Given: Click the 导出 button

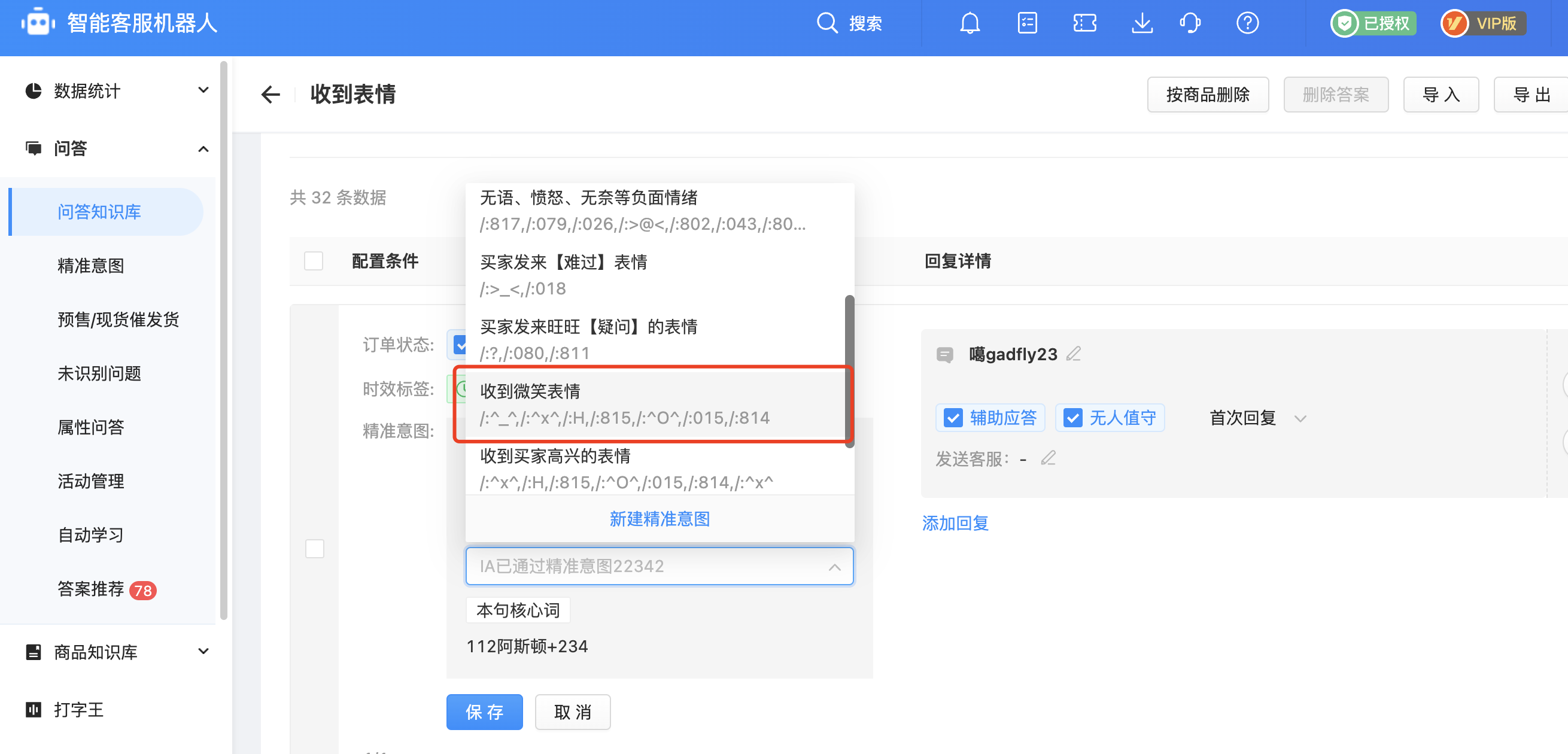Looking at the screenshot, I should coord(1531,95).
